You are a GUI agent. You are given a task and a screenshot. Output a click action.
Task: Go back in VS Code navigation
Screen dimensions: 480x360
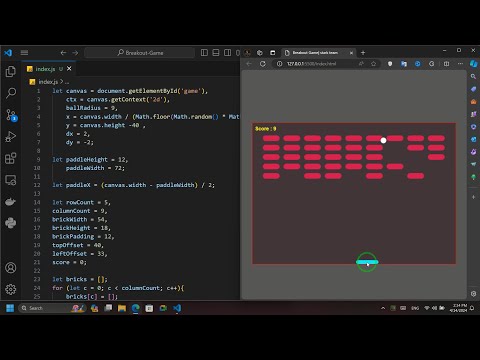point(63,53)
